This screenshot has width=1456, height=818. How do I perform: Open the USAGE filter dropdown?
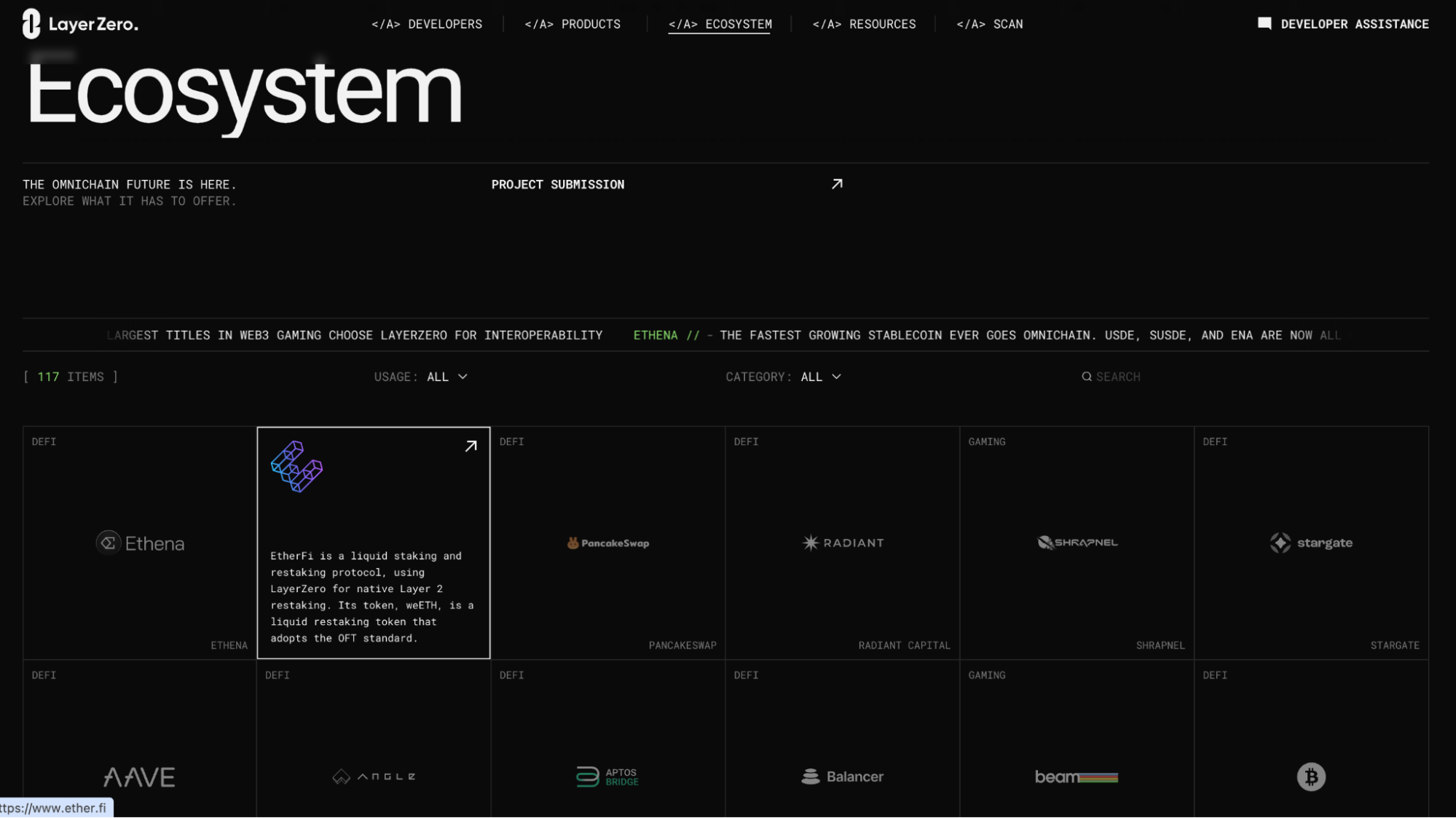(x=446, y=377)
